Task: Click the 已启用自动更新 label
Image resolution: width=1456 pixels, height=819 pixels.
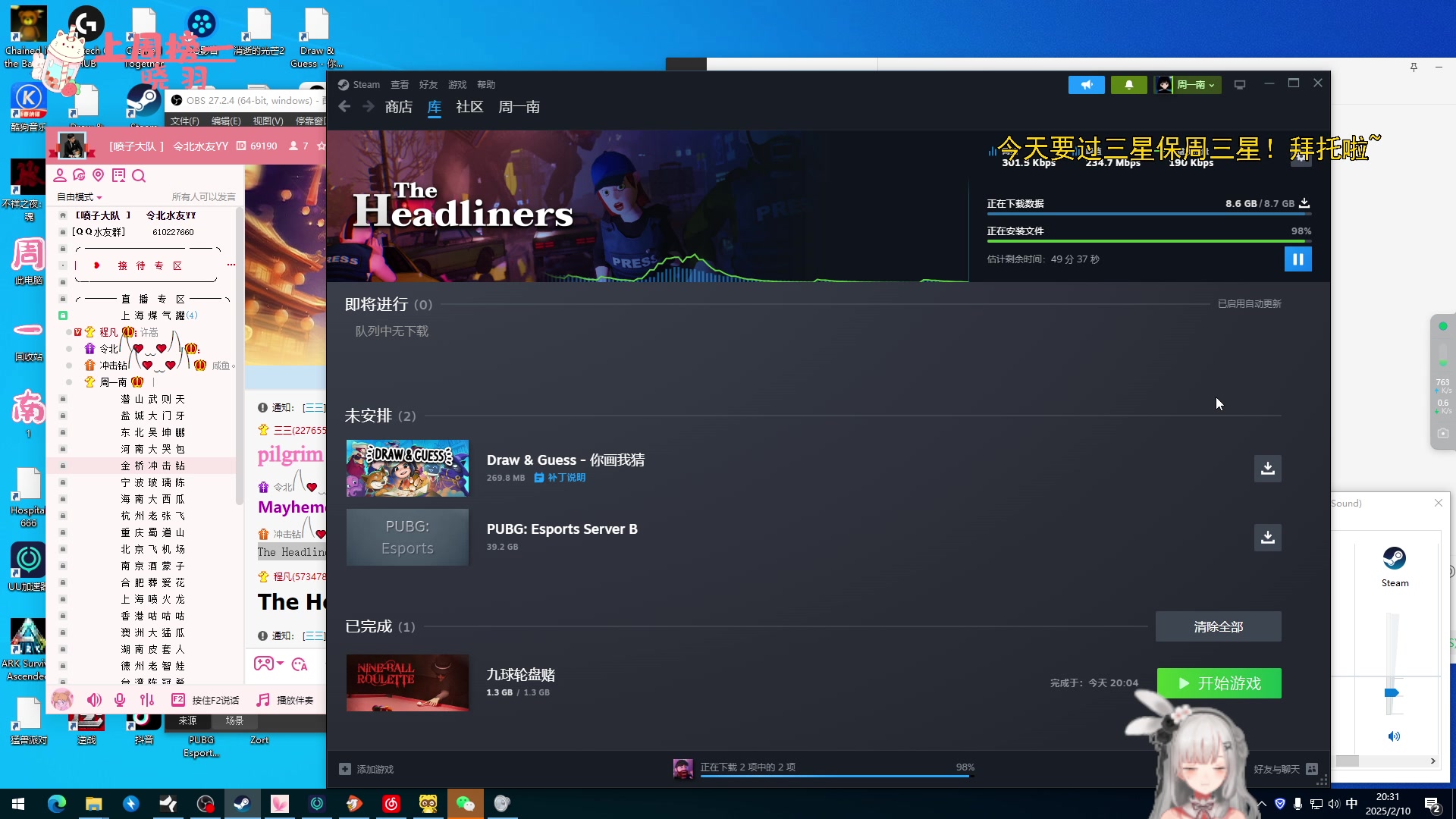Action: (x=1249, y=304)
